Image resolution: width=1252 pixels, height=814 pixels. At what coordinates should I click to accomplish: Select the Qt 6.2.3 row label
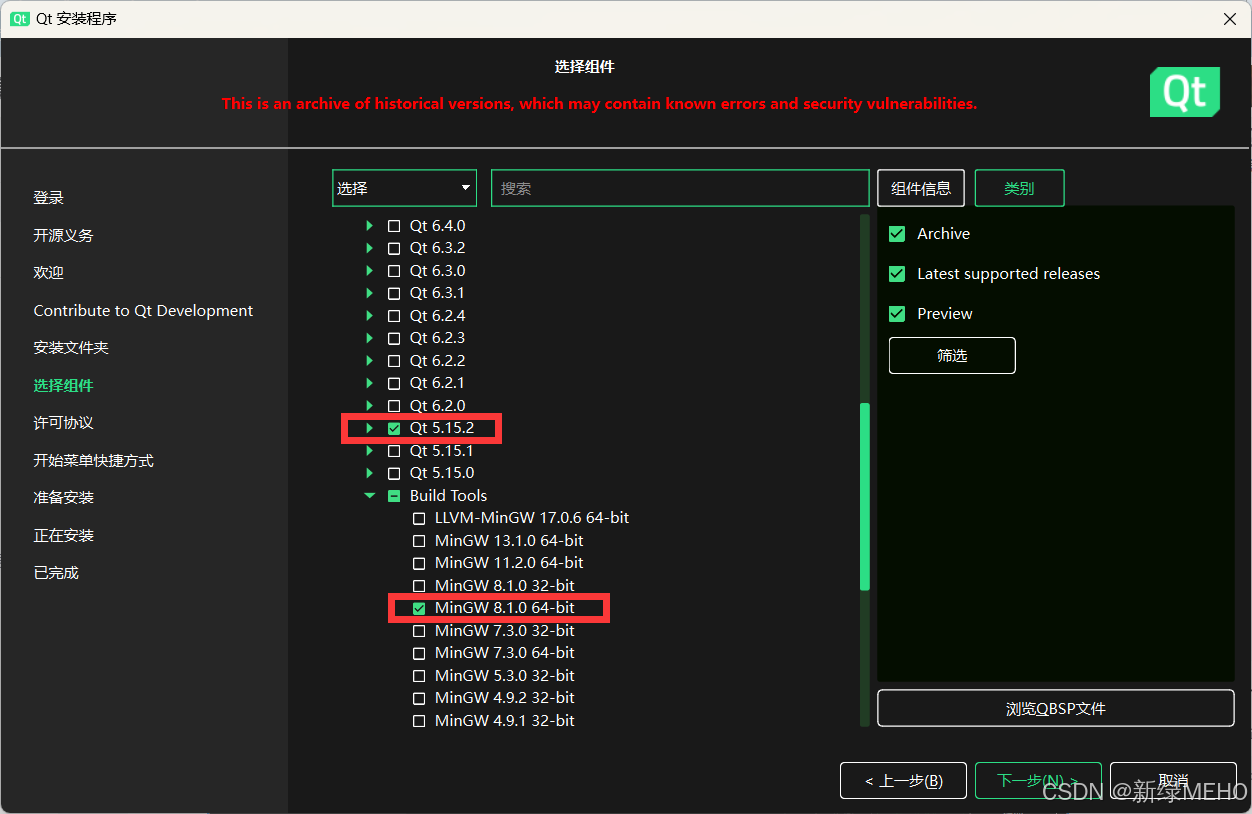(x=437, y=338)
